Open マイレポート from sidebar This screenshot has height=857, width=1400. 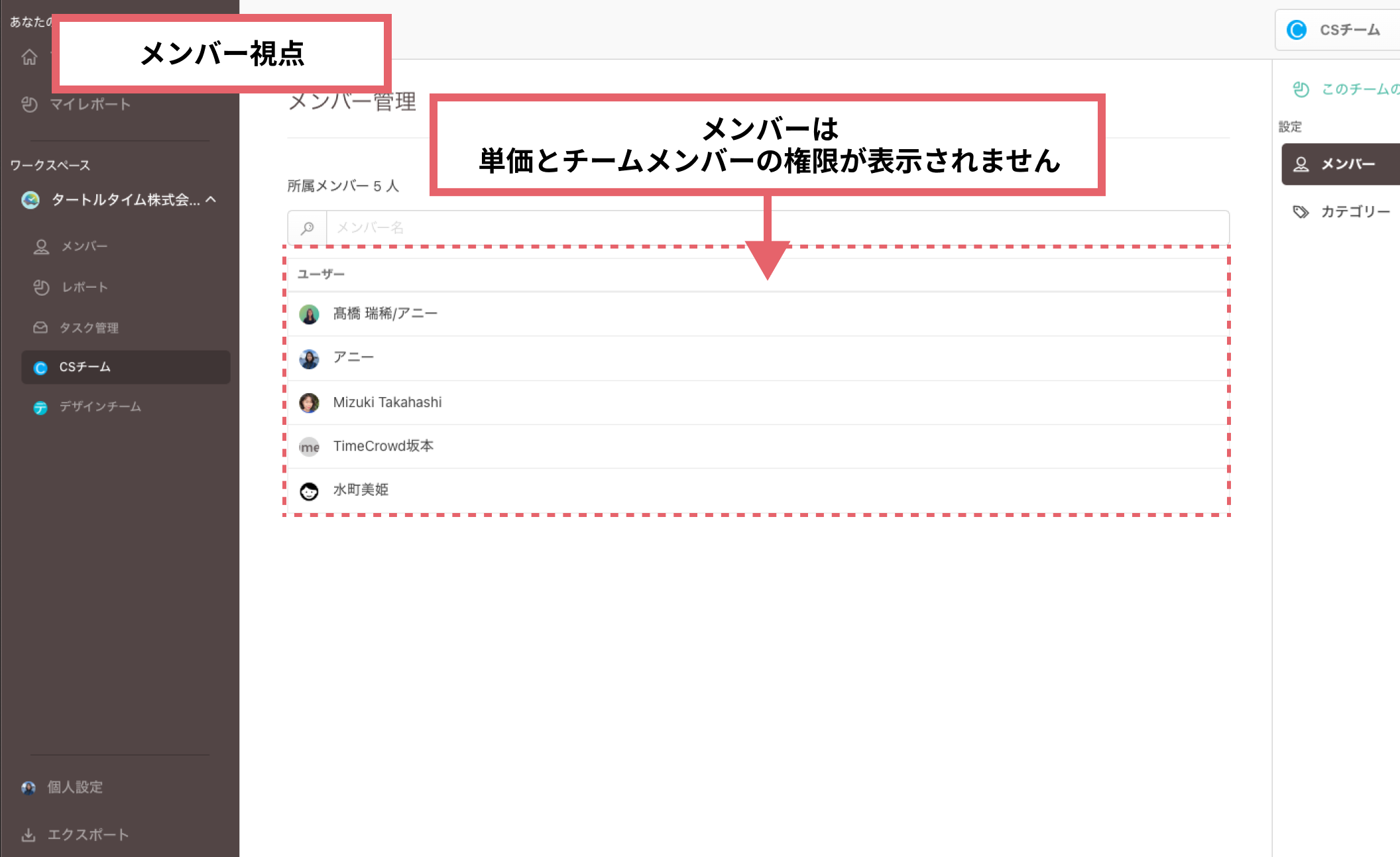90,104
